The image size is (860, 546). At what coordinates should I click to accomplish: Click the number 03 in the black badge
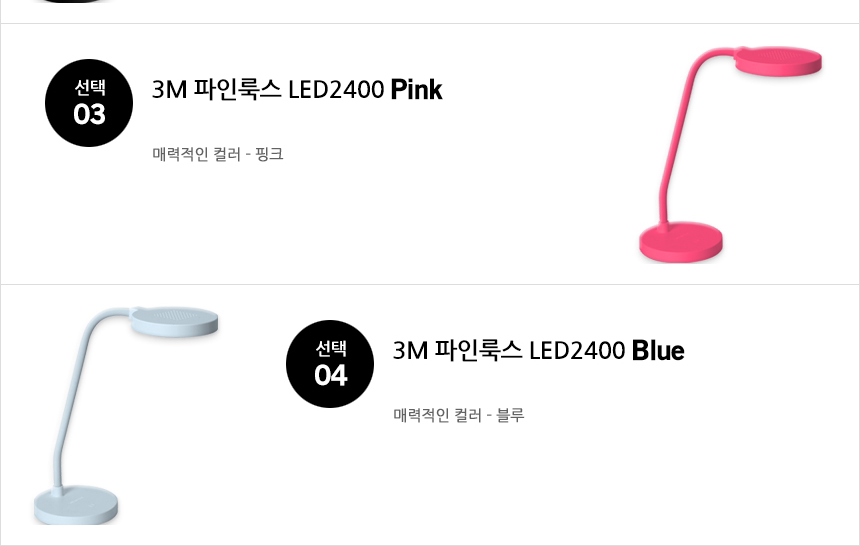click(x=89, y=115)
